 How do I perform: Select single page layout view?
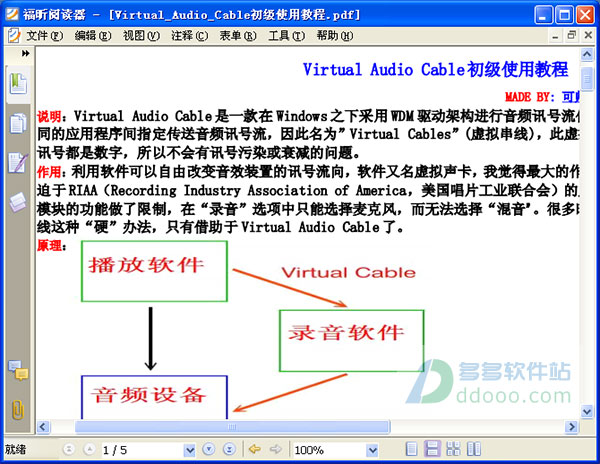tap(411, 449)
